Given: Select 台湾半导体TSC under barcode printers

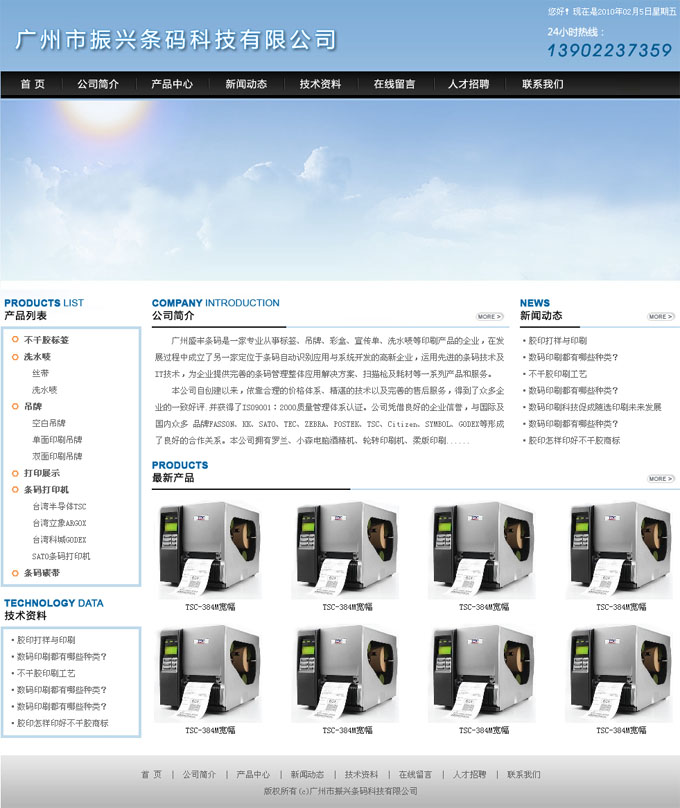Looking at the screenshot, I should (x=59, y=507).
